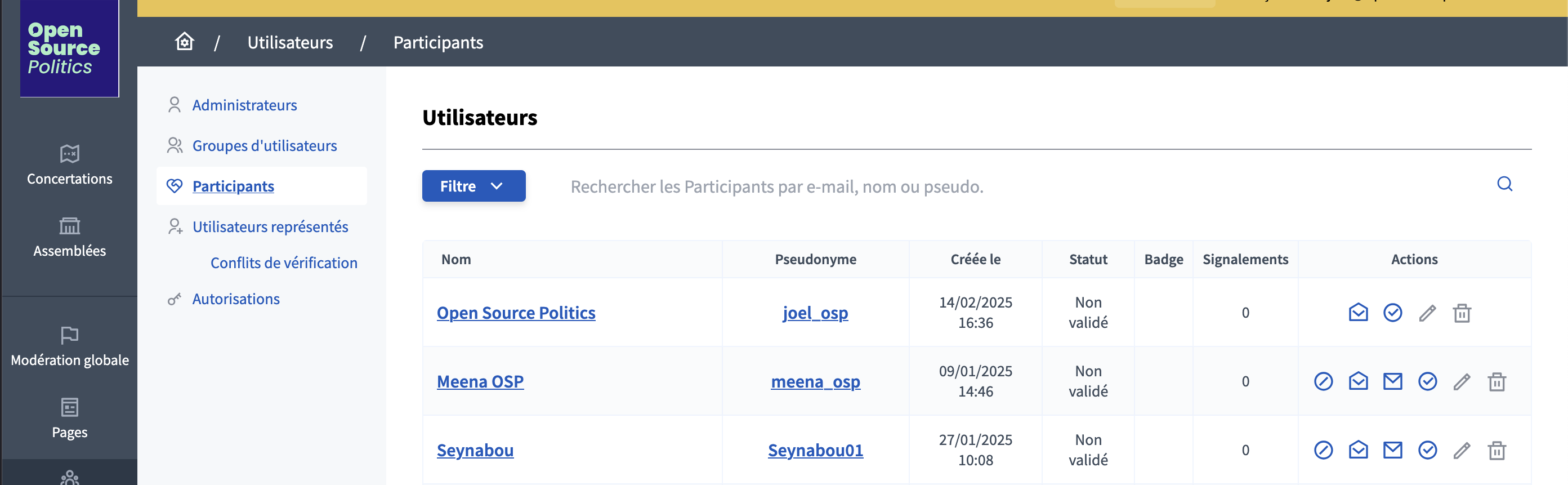
Task: Click block icon for Meena OSP
Action: point(1323,381)
